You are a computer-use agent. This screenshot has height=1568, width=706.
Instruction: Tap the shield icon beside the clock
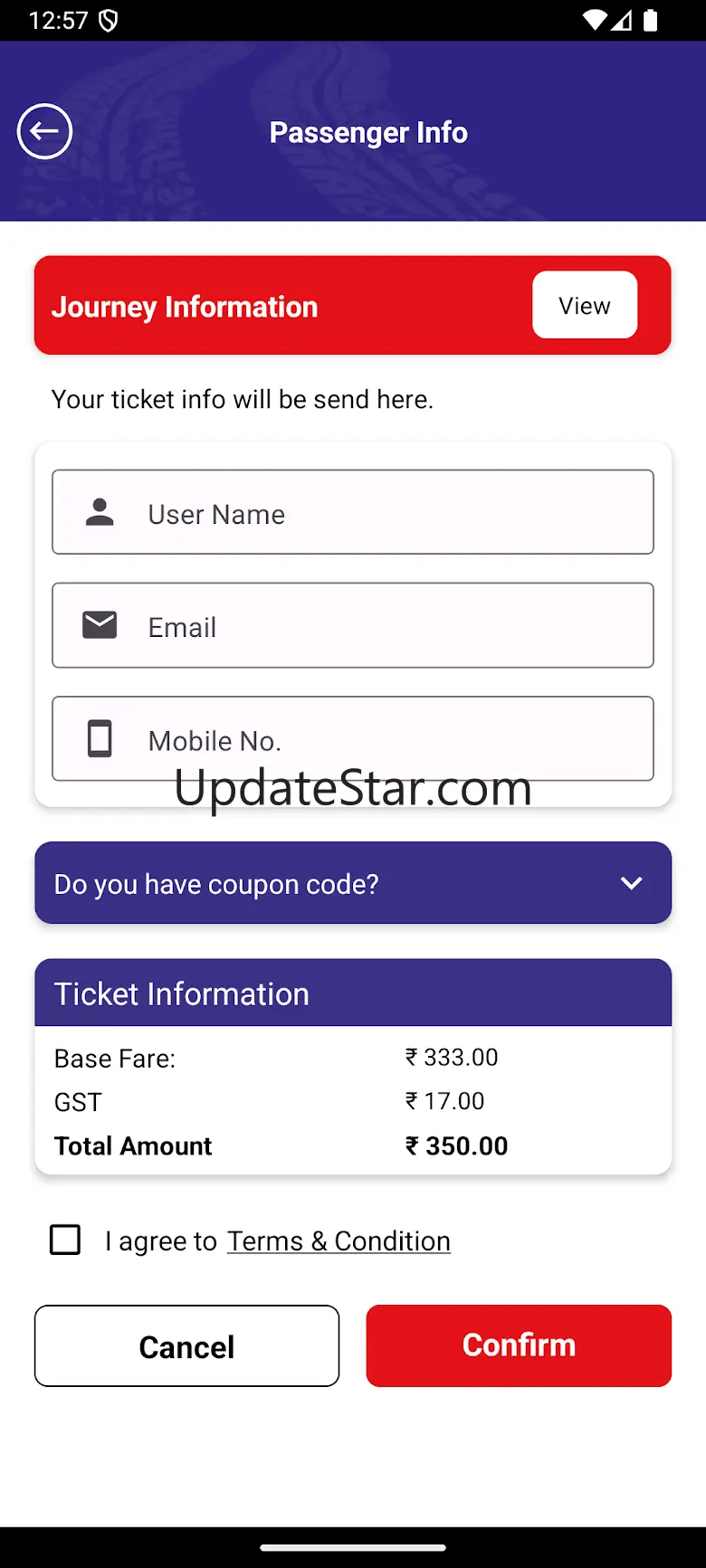108,20
